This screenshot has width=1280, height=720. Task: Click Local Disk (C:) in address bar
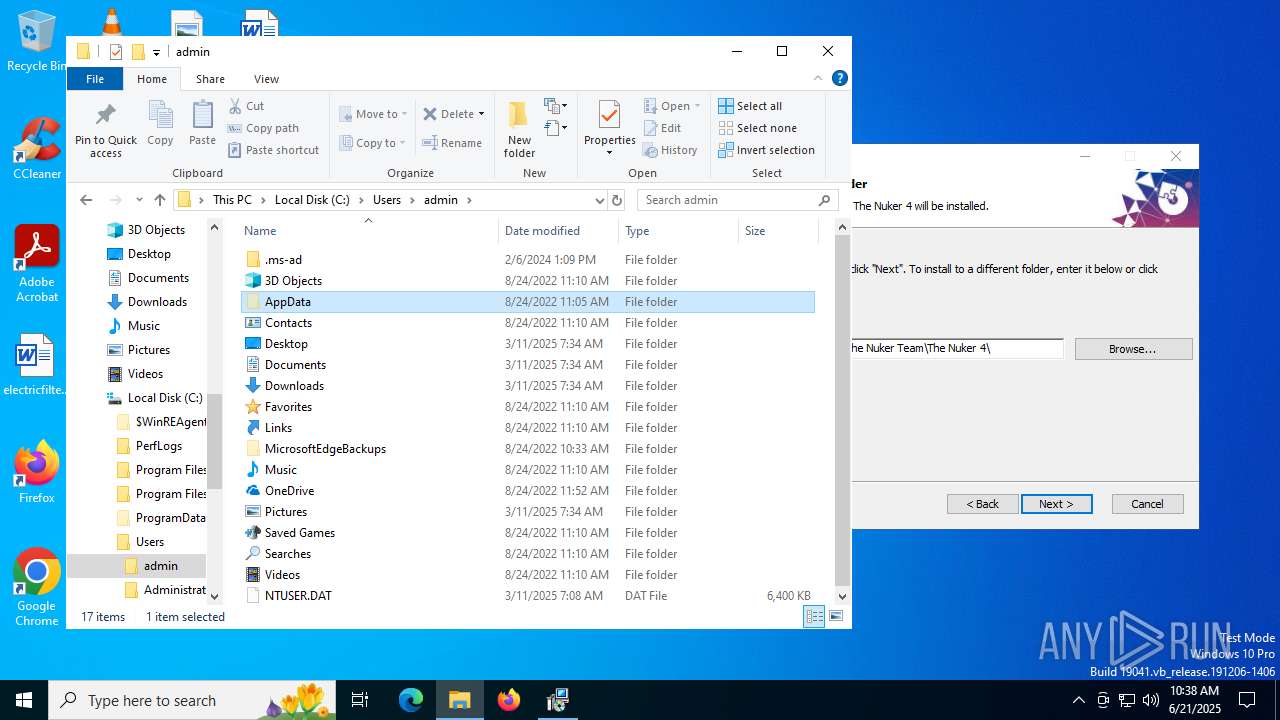tap(312, 200)
